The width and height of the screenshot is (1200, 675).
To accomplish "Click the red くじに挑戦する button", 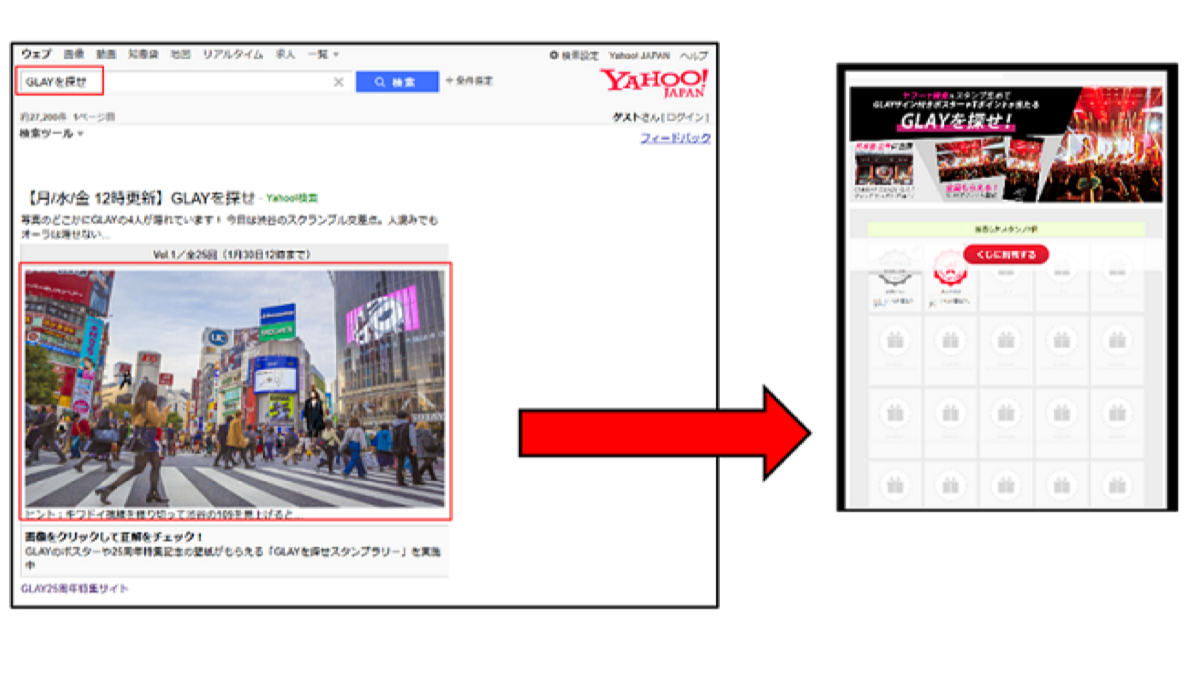I will (1006, 255).
